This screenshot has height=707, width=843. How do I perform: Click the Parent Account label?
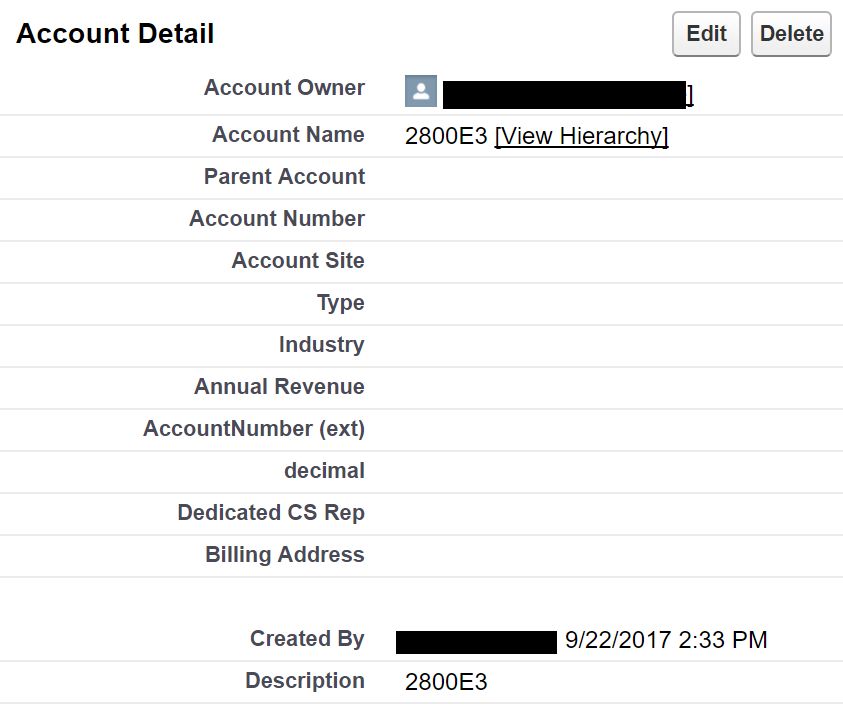tap(284, 176)
